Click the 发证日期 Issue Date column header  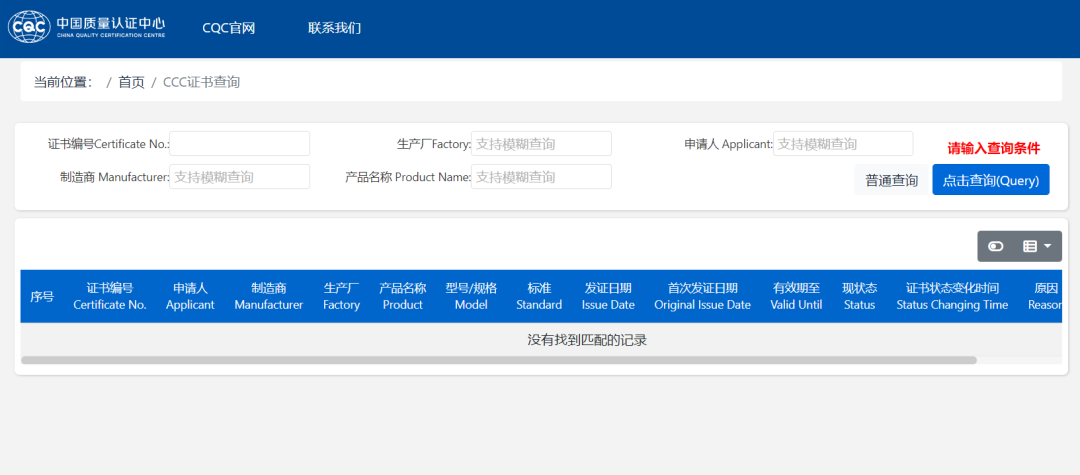(x=608, y=297)
